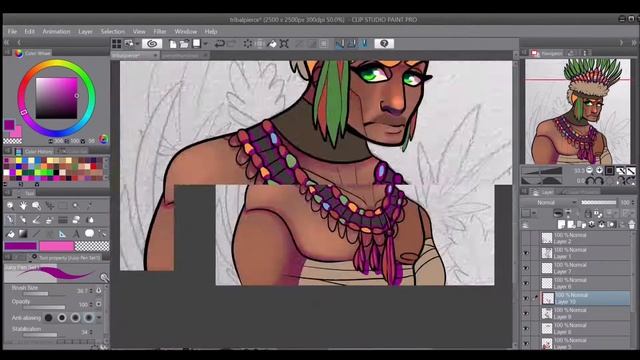Choose the first anti-aliasing option (none)
Viewport: 640px width, 360px height.
tap(48, 318)
